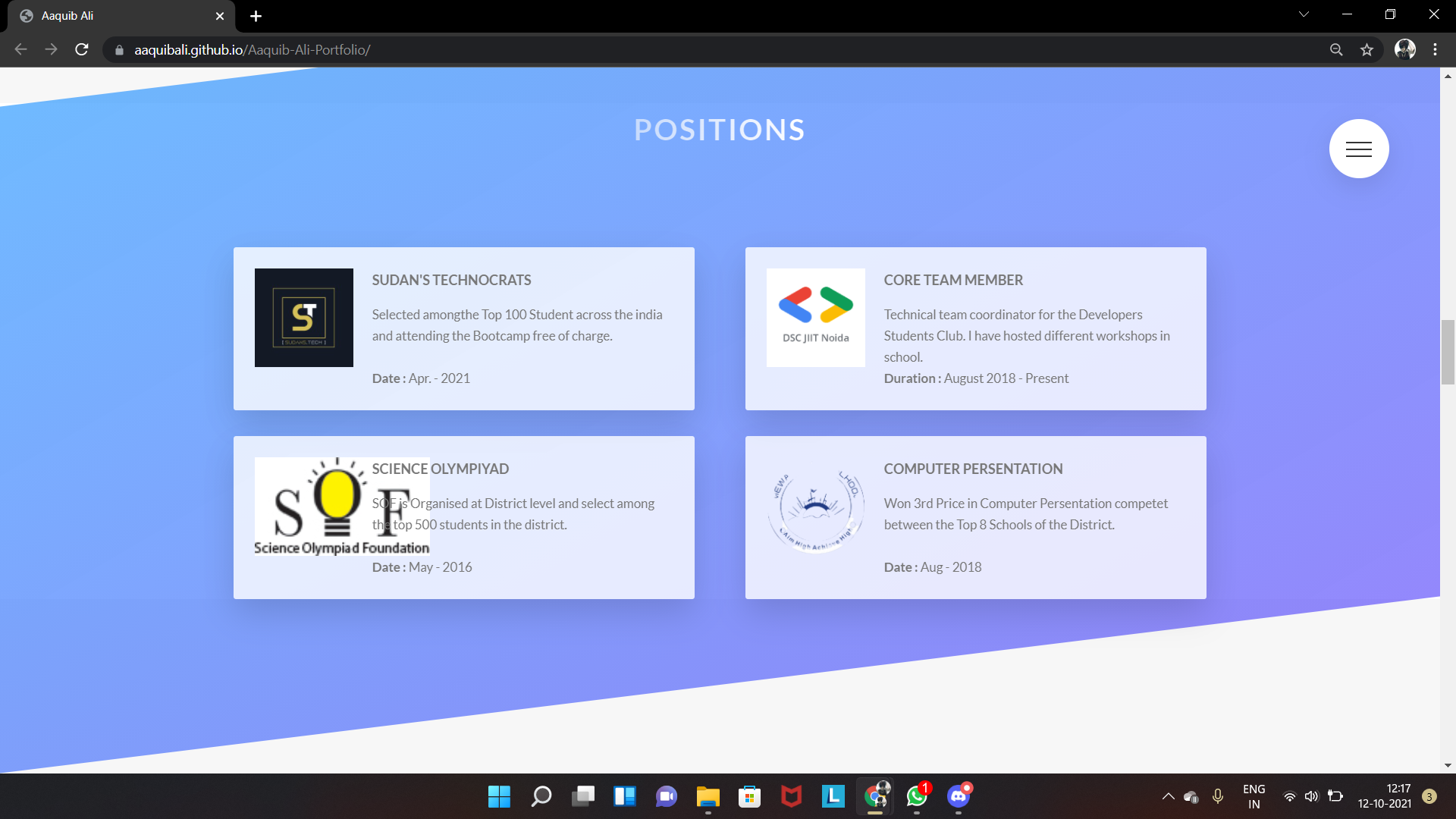This screenshot has width=1456, height=819.
Task: Click the volume speaker tray icon
Action: click(x=1311, y=796)
